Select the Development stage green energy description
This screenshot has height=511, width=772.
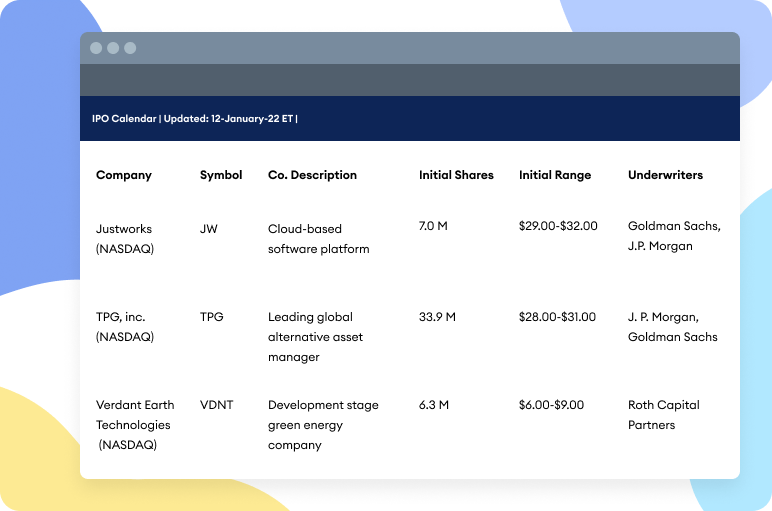tap(323, 425)
